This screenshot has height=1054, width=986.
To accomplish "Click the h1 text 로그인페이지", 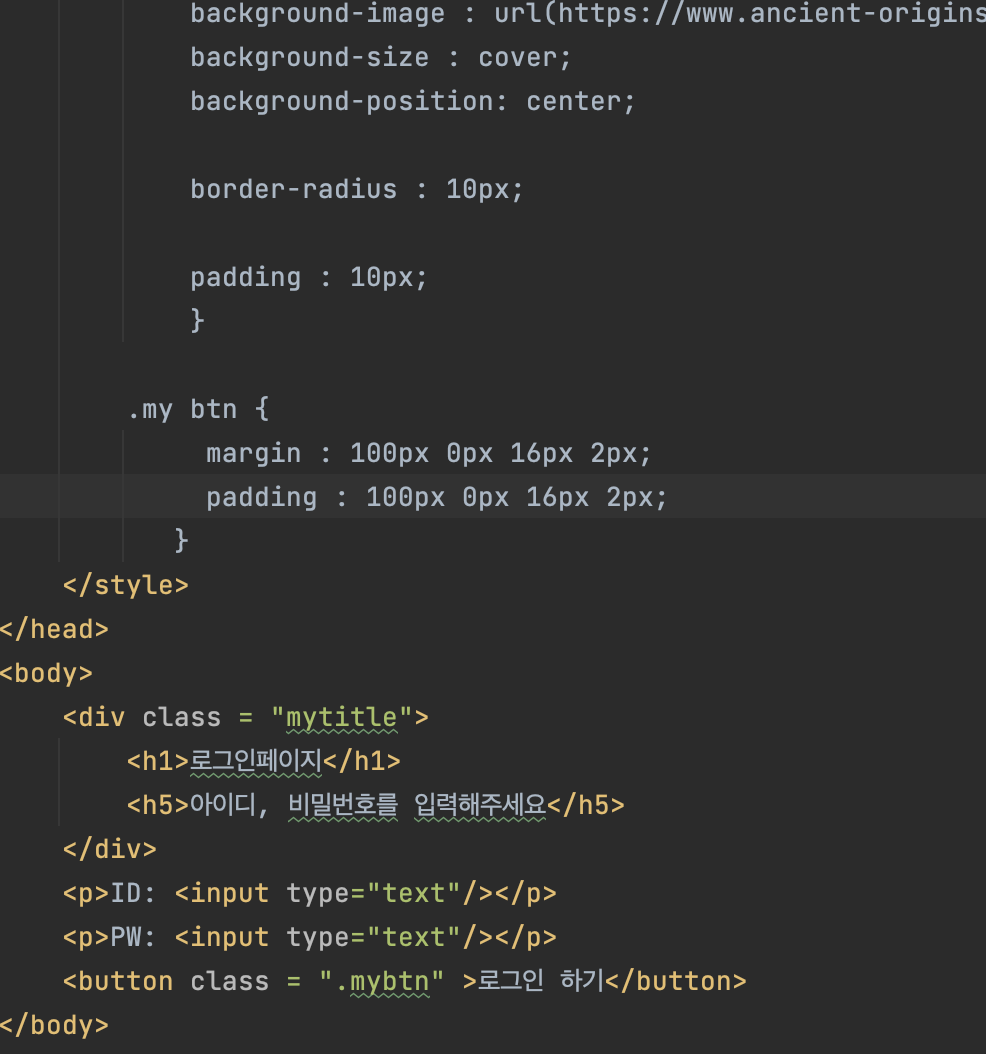I will pyautogui.click(x=256, y=762).
